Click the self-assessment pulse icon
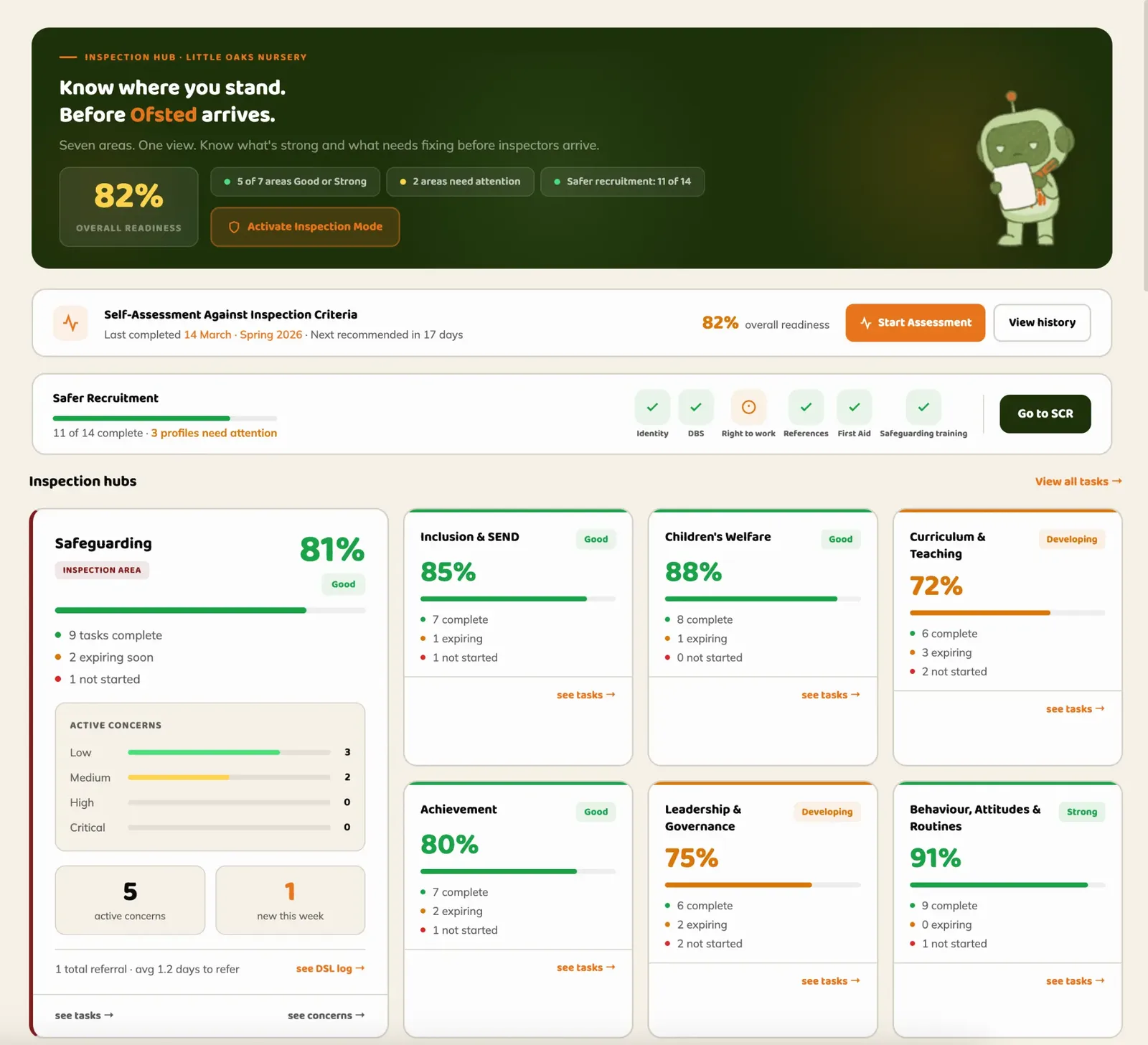1148x1045 pixels. coord(70,323)
